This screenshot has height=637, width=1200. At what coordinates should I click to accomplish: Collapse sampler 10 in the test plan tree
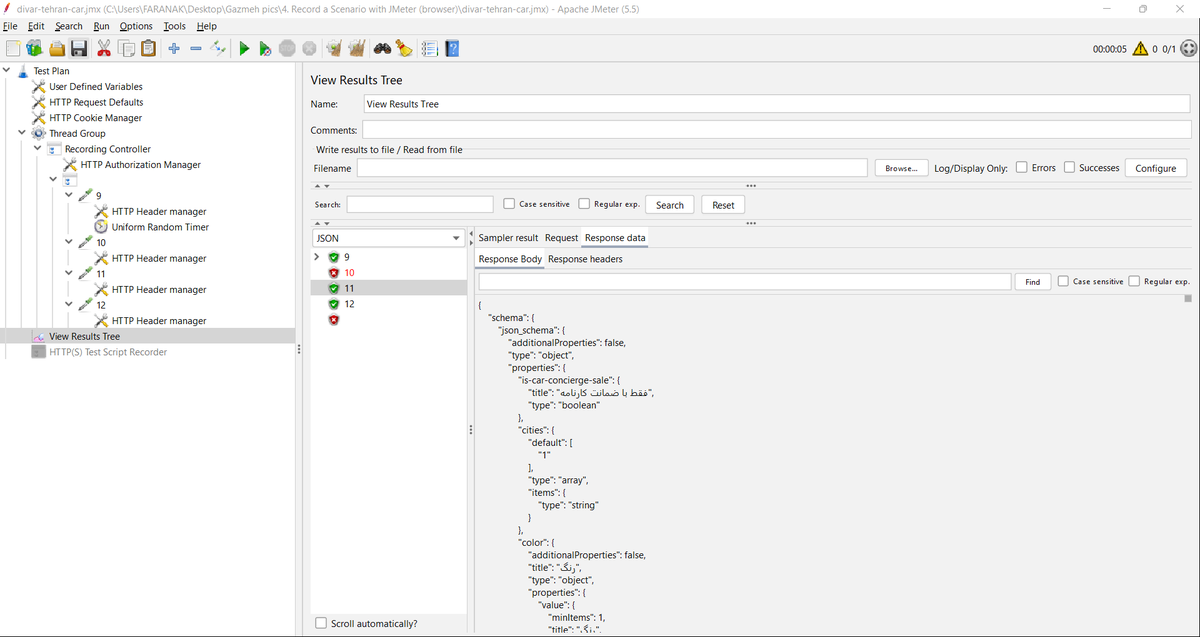coord(69,242)
